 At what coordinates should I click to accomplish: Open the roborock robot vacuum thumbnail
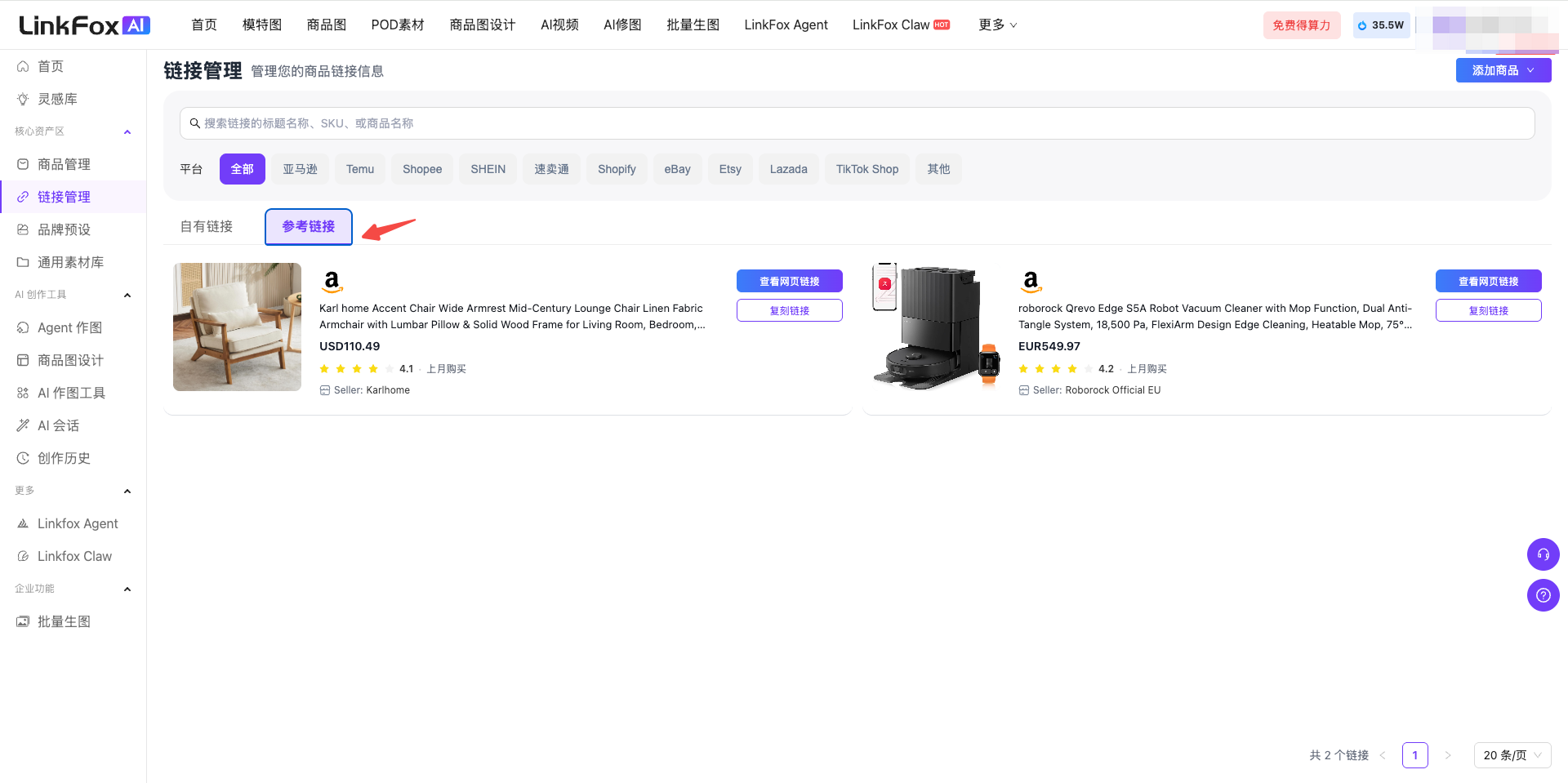click(936, 327)
